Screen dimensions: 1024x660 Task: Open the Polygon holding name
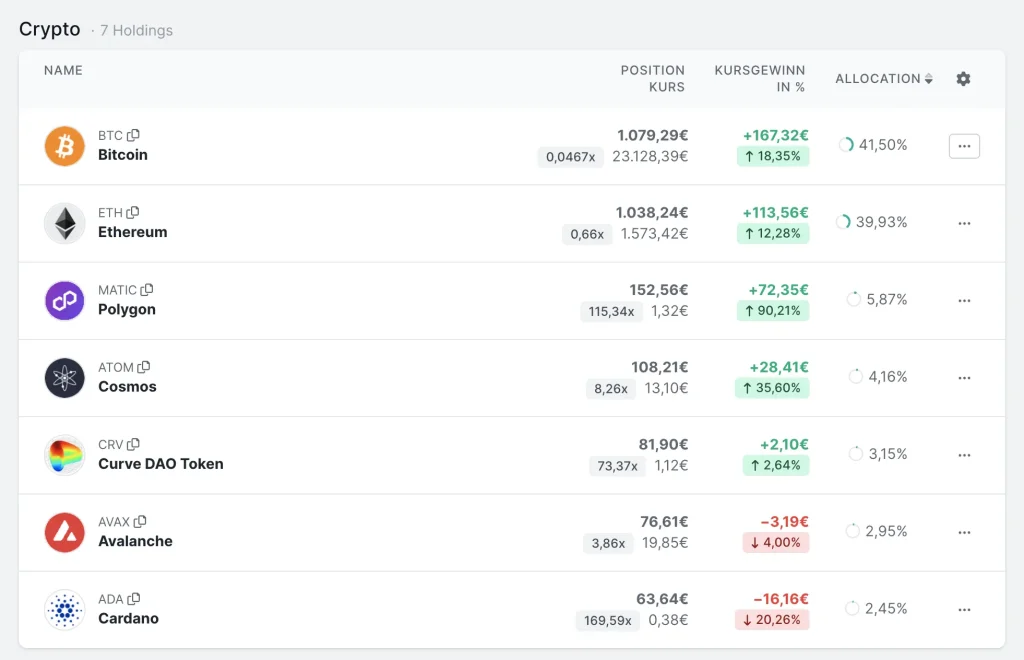pyautogui.click(x=127, y=310)
